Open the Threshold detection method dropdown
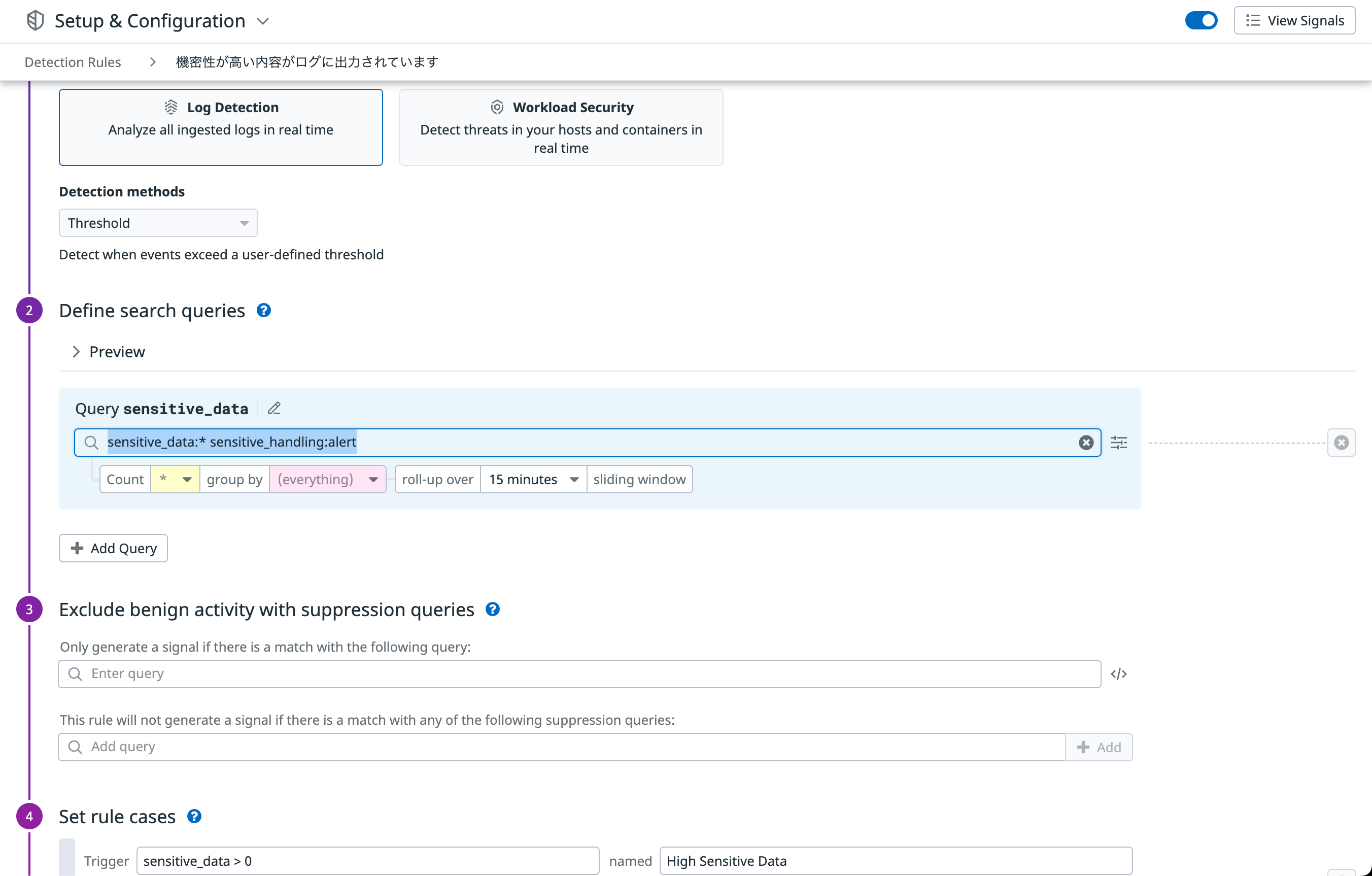The image size is (1372, 876). click(x=158, y=223)
